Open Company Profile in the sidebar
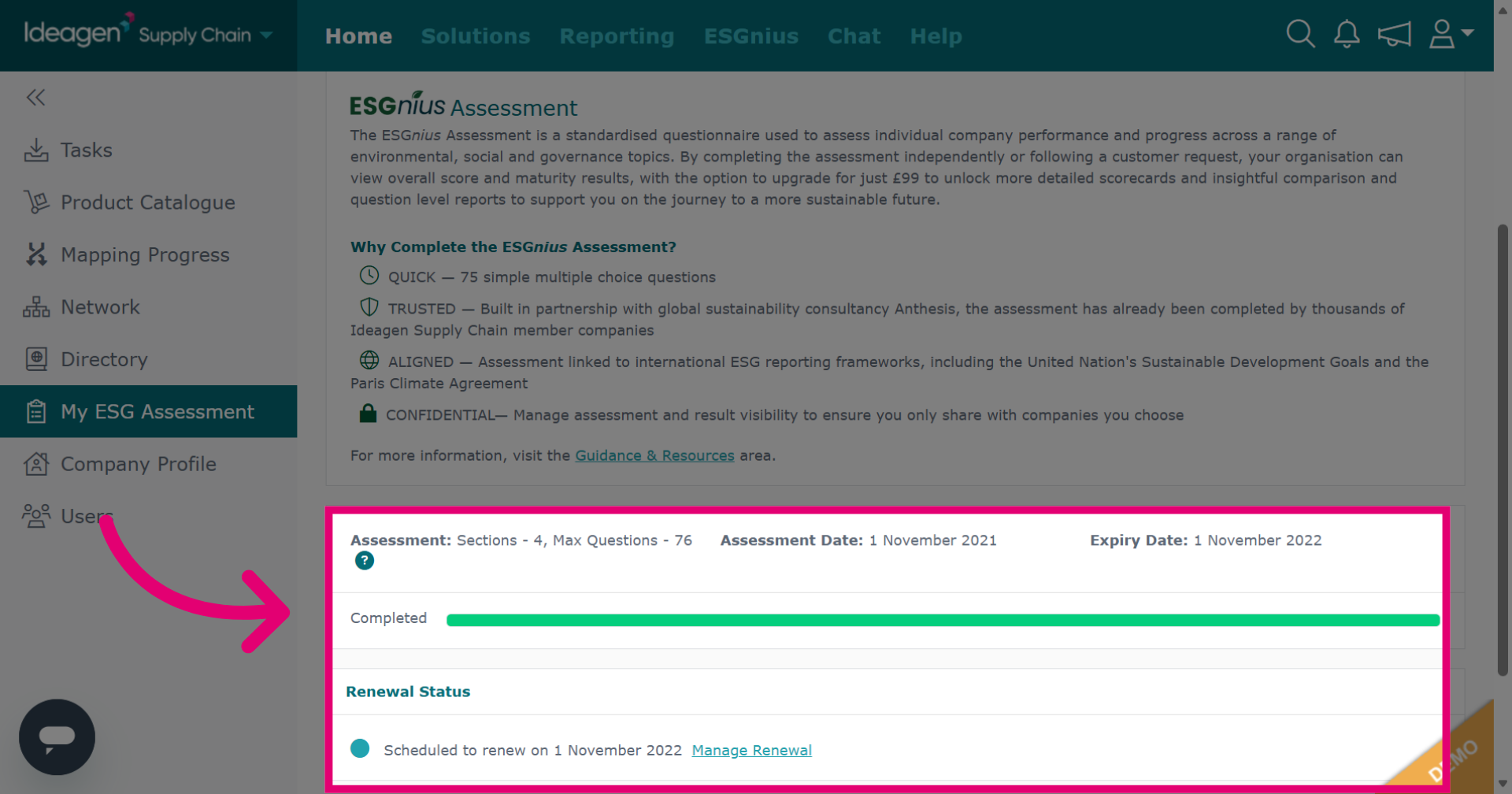This screenshot has width=1512, height=794. tap(148, 464)
